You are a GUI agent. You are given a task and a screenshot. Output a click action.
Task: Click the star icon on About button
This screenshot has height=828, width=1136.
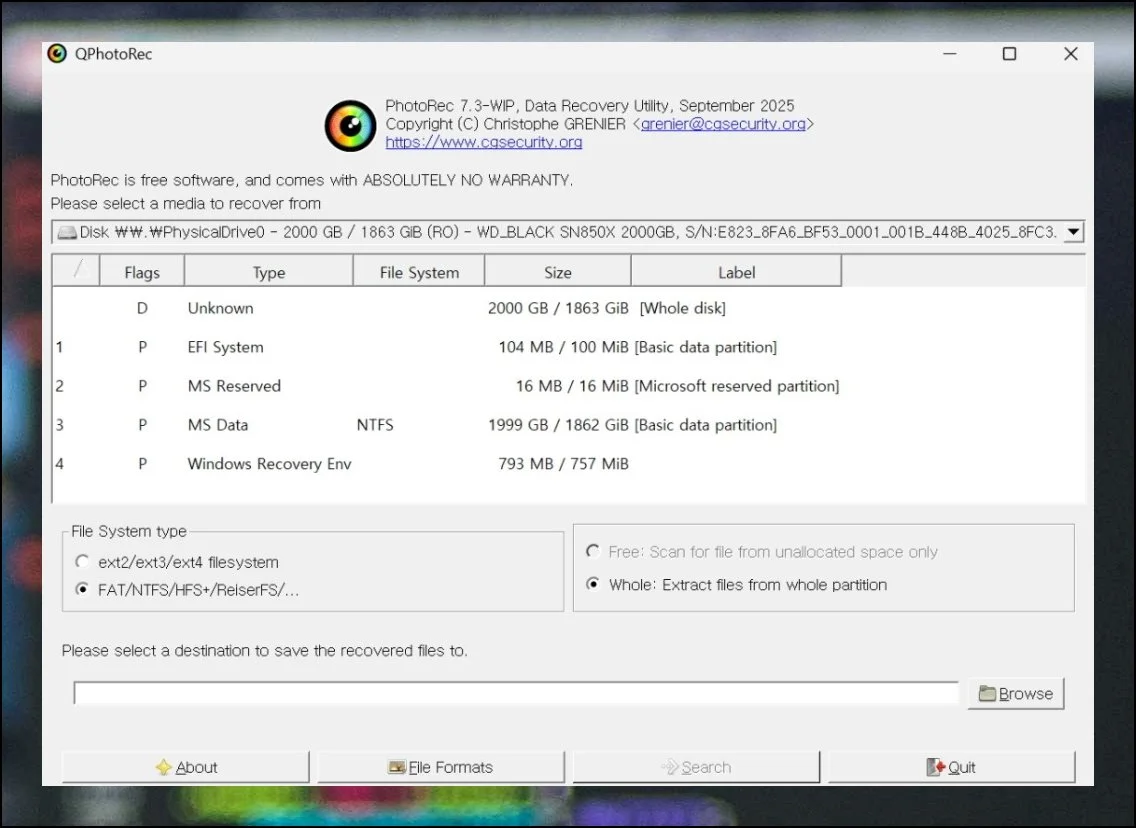pyautogui.click(x=164, y=768)
